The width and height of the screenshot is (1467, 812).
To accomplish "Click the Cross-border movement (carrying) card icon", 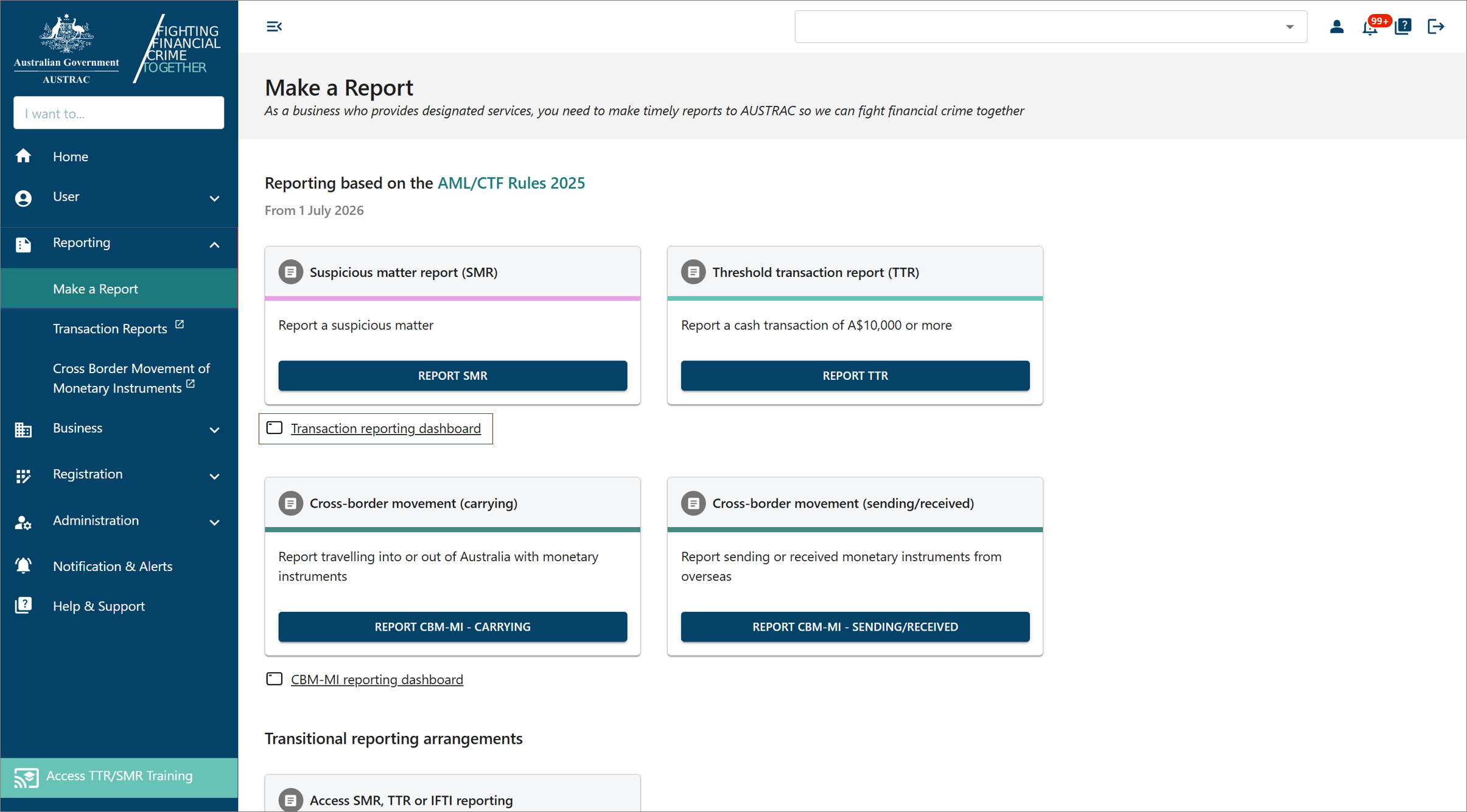I will (290, 503).
